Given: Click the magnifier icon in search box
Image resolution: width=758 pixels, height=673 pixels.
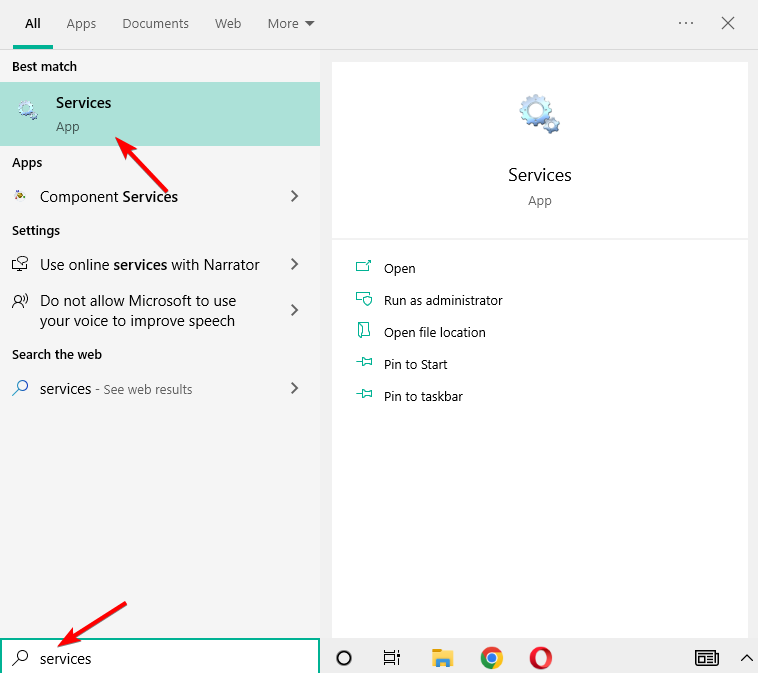Looking at the screenshot, I should tap(20, 658).
